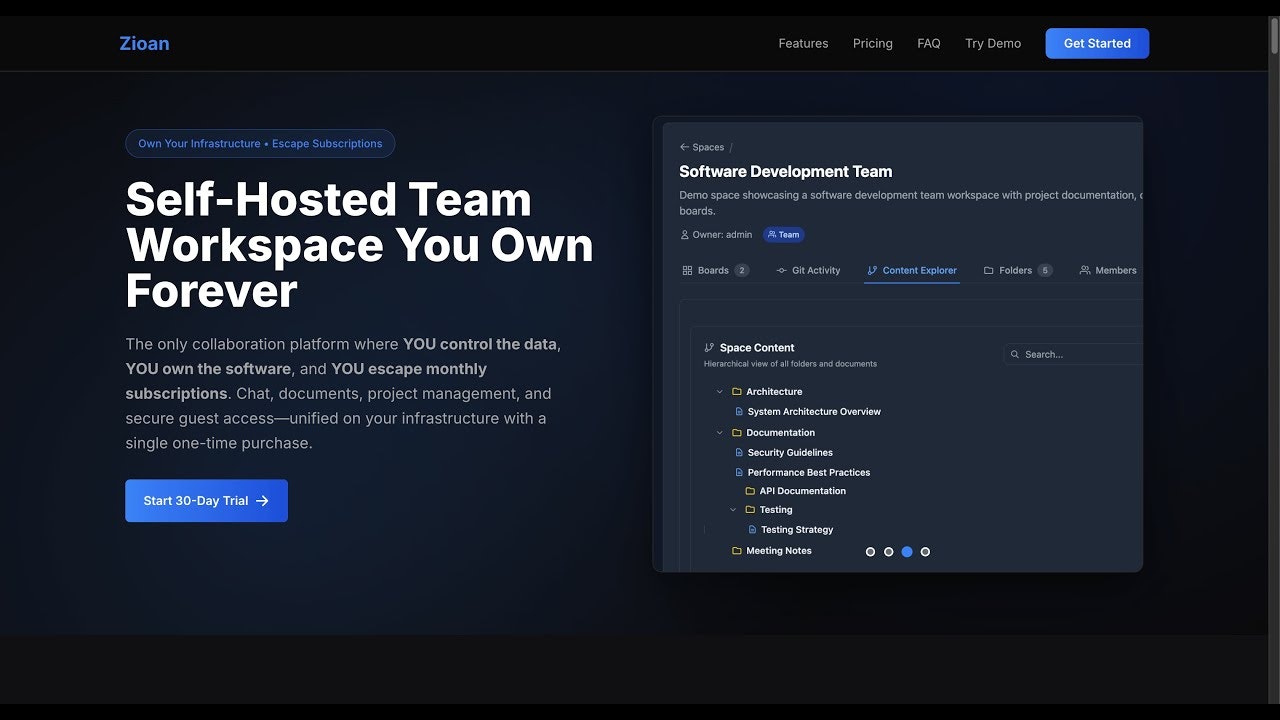Open FAQ in the navigation bar

[x=929, y=43]
